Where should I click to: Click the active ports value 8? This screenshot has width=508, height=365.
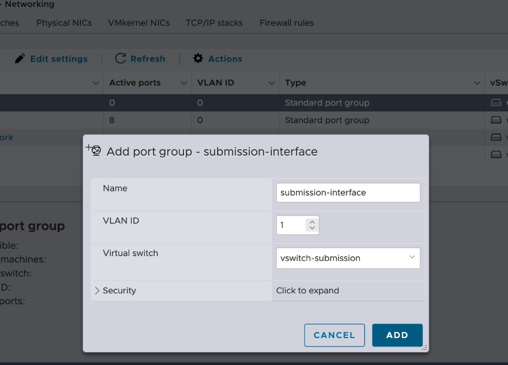[x=112, y=120]
